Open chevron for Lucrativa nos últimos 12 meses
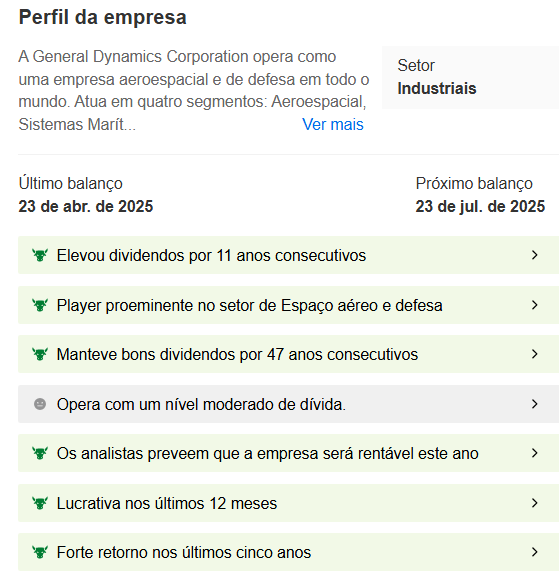Screen dimensions: 559x572 pos(535,503)
